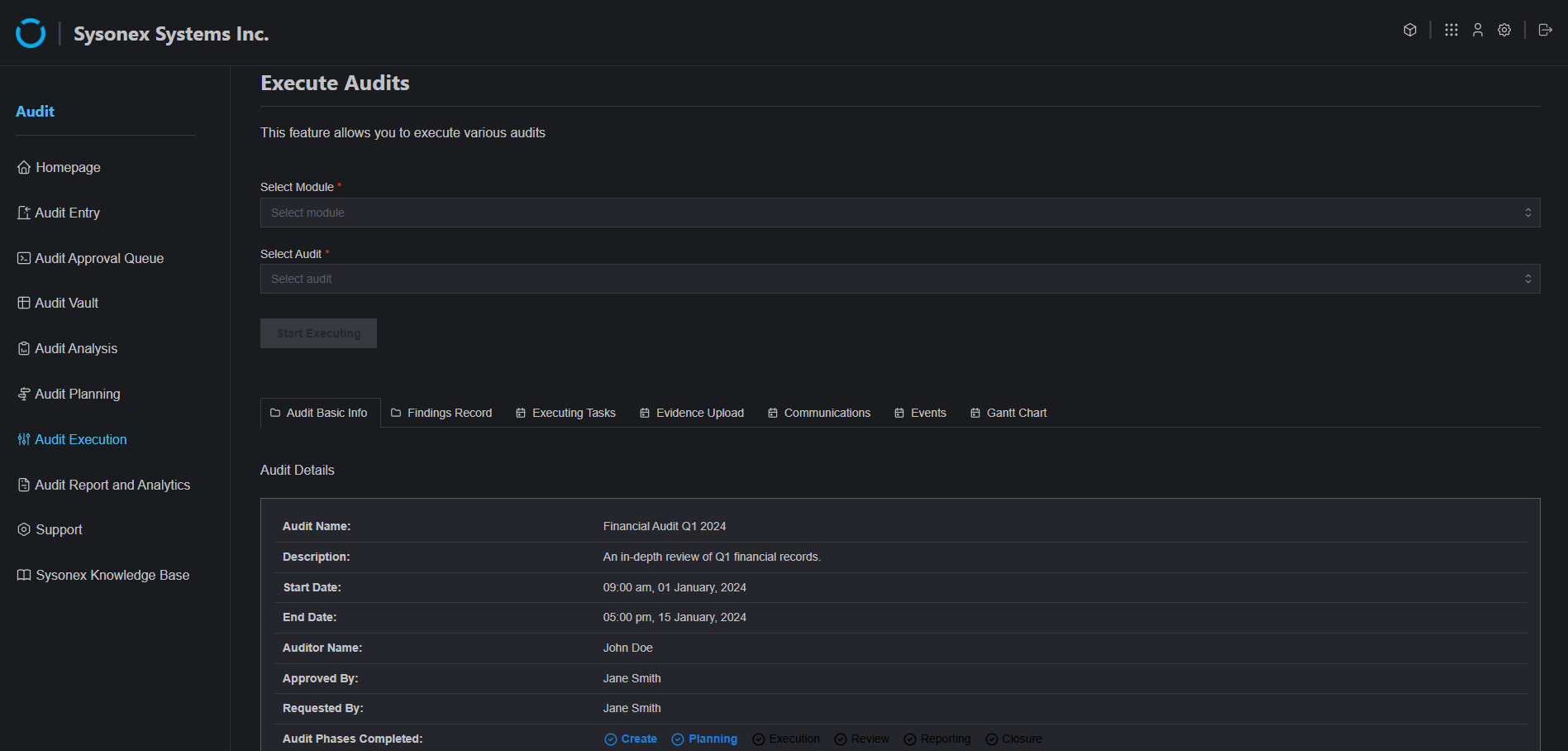Click the cube icon in top header

pyautogui.click(x=1410, y=30)
